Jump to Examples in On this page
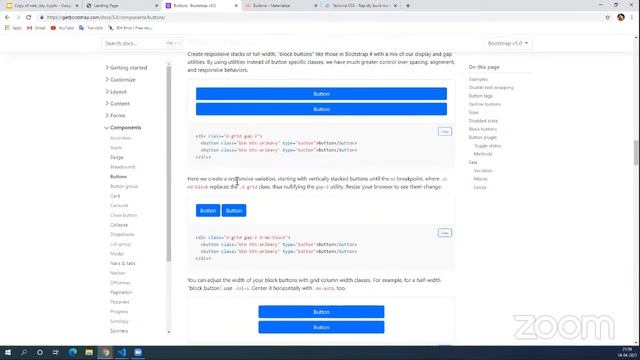 coord(478,79)
